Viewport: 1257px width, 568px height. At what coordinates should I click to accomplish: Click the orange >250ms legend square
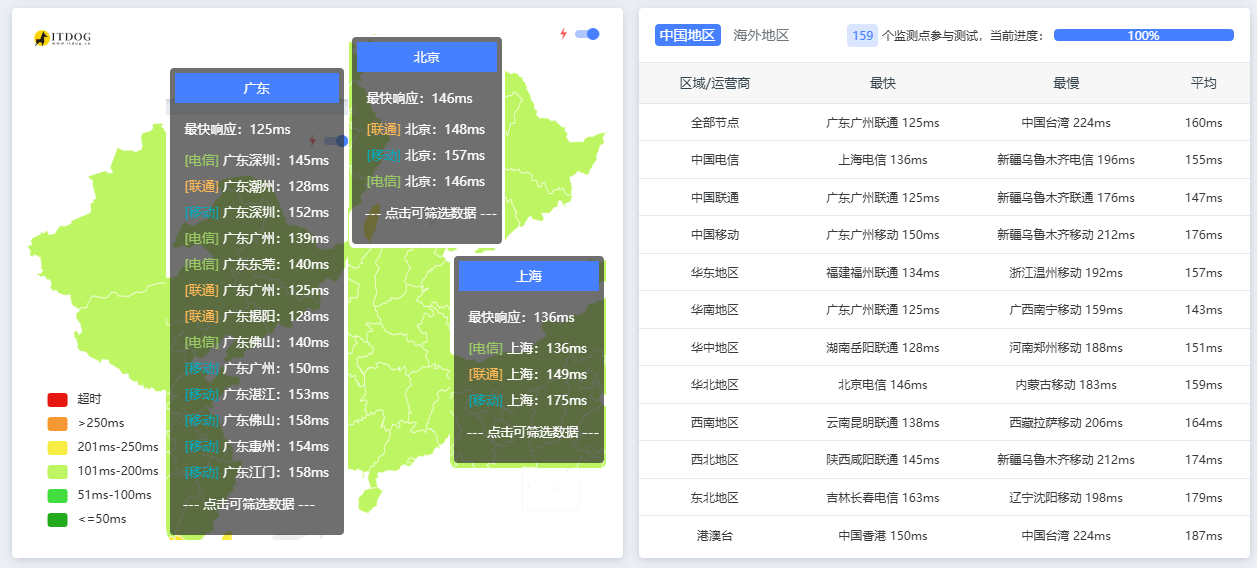[x=57, y=423]
